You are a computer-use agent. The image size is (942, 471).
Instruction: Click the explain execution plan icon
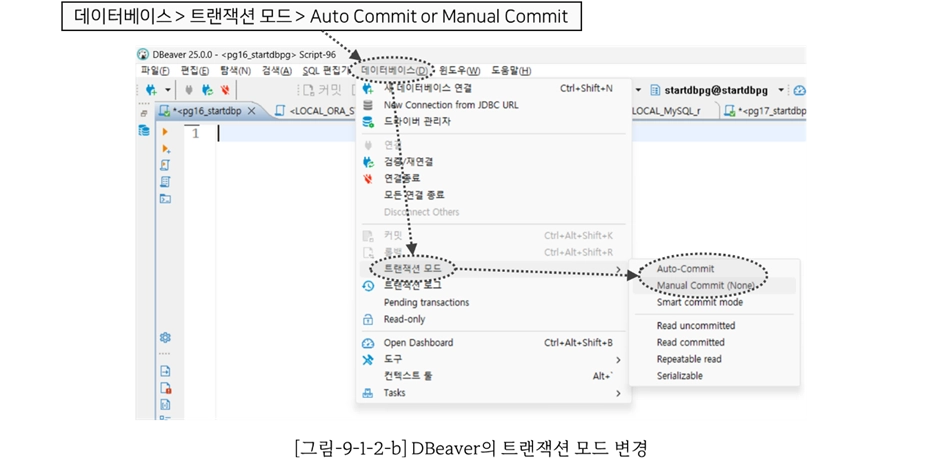(166, 181)
